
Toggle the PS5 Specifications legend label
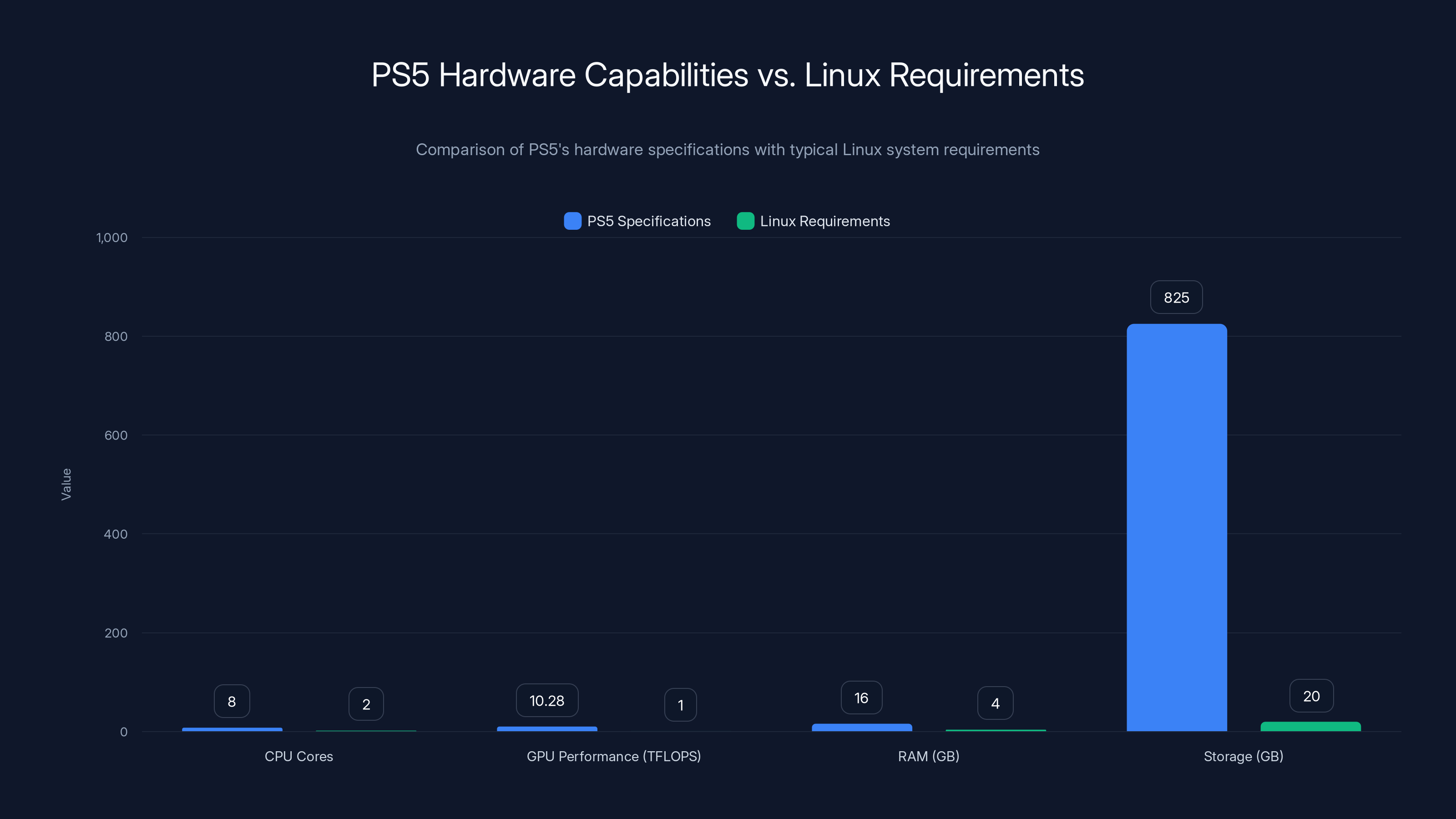pos(649,221)
